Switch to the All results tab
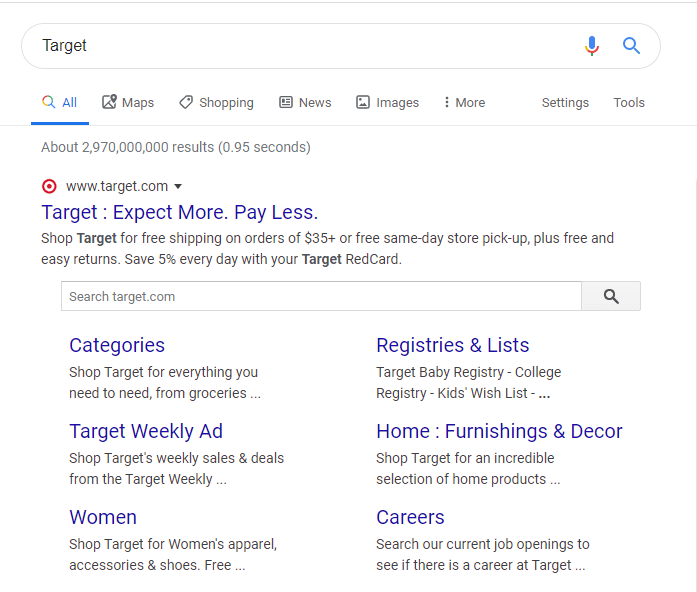697x592 pixels. coord(60,103)
